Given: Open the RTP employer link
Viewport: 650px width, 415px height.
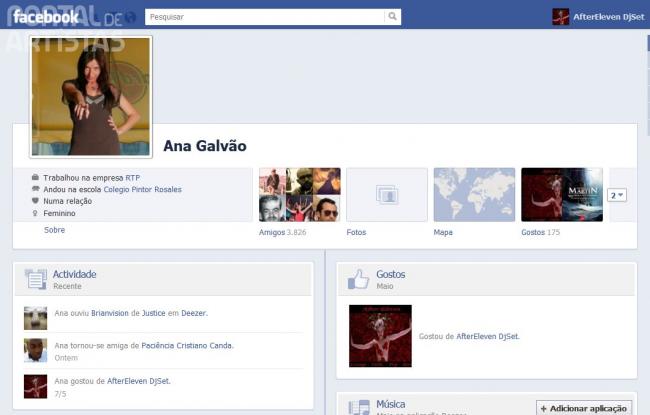Looking at the screenshot, I should click(133, 178).
